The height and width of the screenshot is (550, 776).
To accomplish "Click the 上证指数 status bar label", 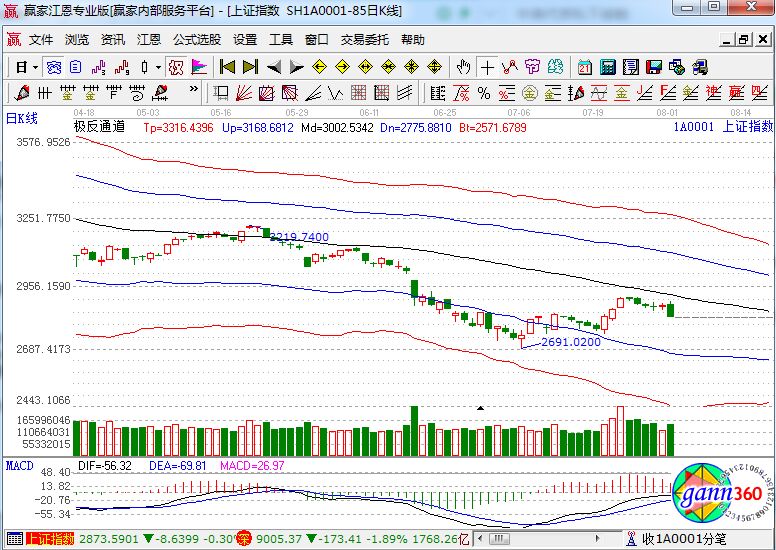I will [50, 539].
